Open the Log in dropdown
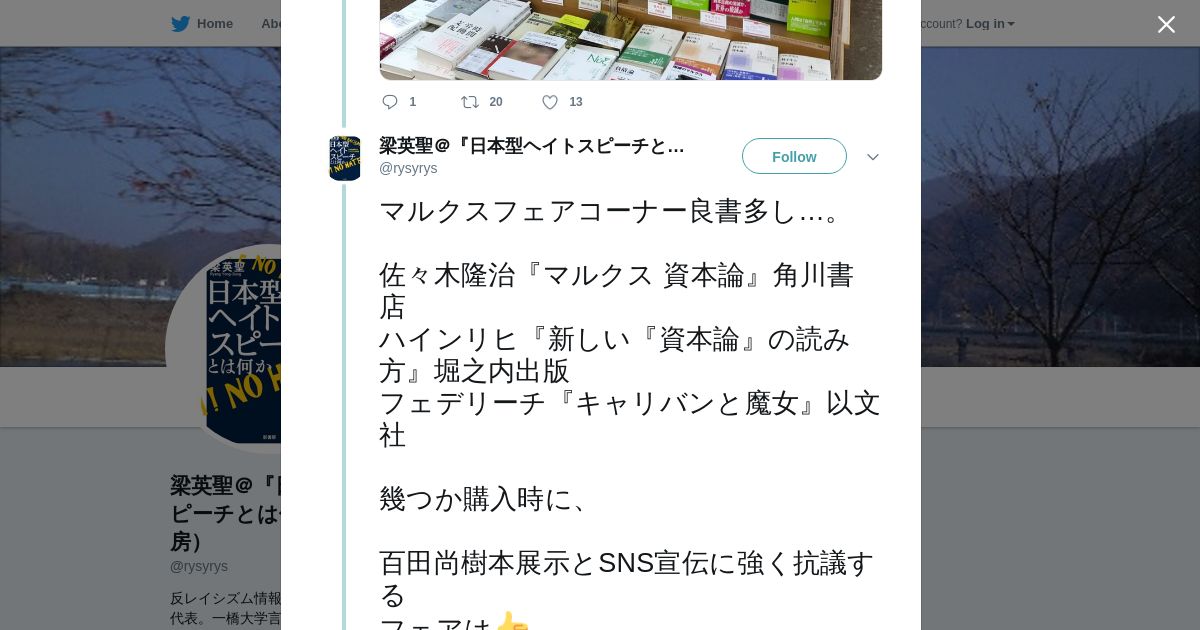The width and height of the screenshot is (1200, 630). (990, 24)
